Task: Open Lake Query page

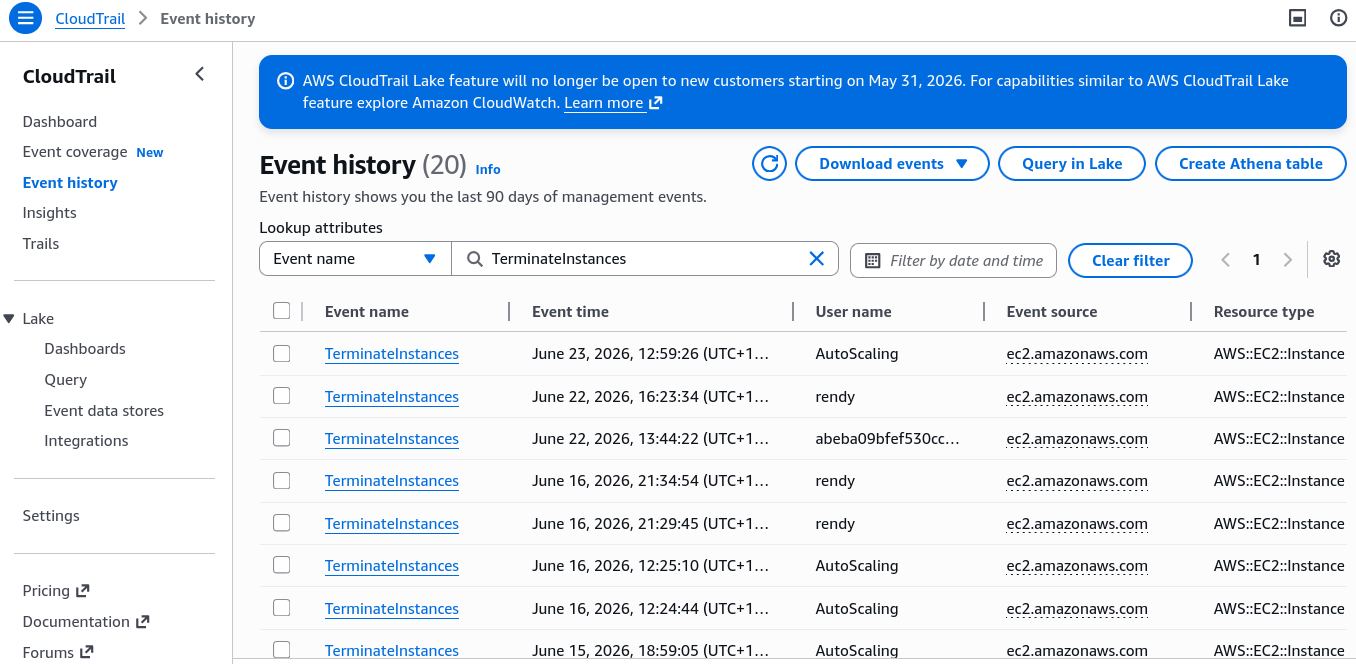Action: (66, 380)
